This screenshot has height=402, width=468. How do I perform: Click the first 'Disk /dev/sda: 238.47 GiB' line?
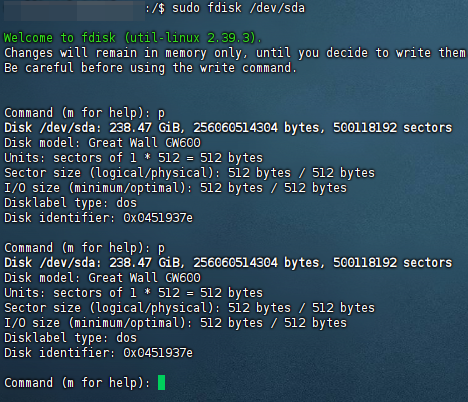coord(228,128)
